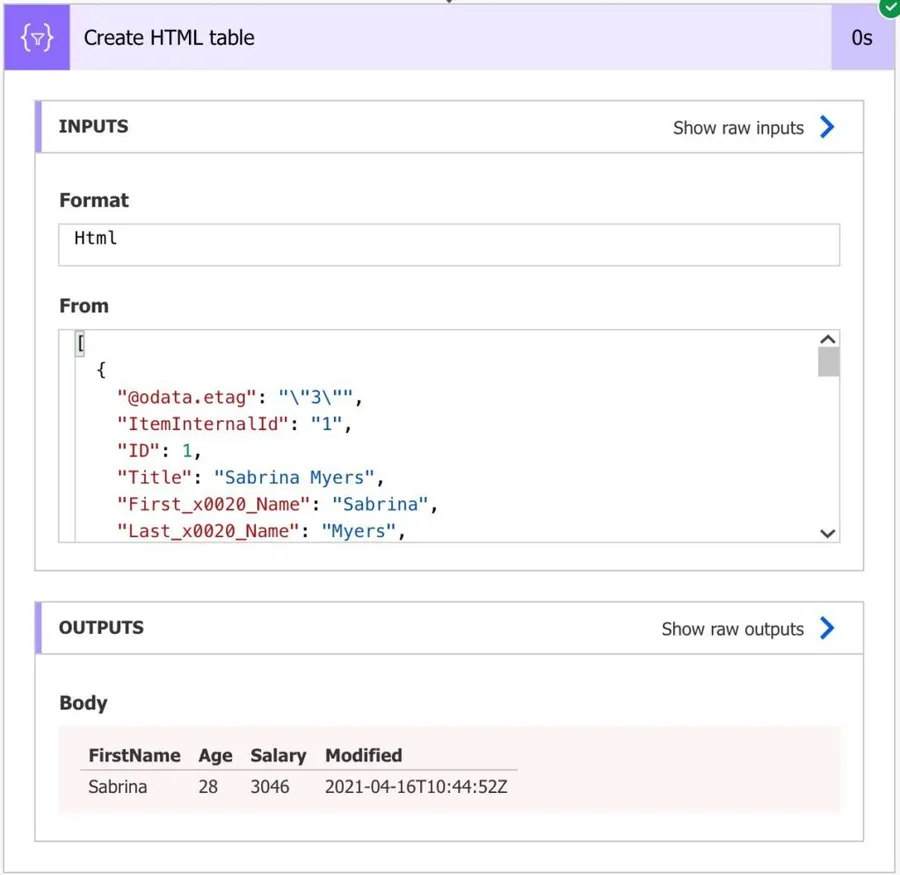This screenshot has height=875, width=900.
Task: Click the green success checkmark badge
Action: click(x=889, y=6)
